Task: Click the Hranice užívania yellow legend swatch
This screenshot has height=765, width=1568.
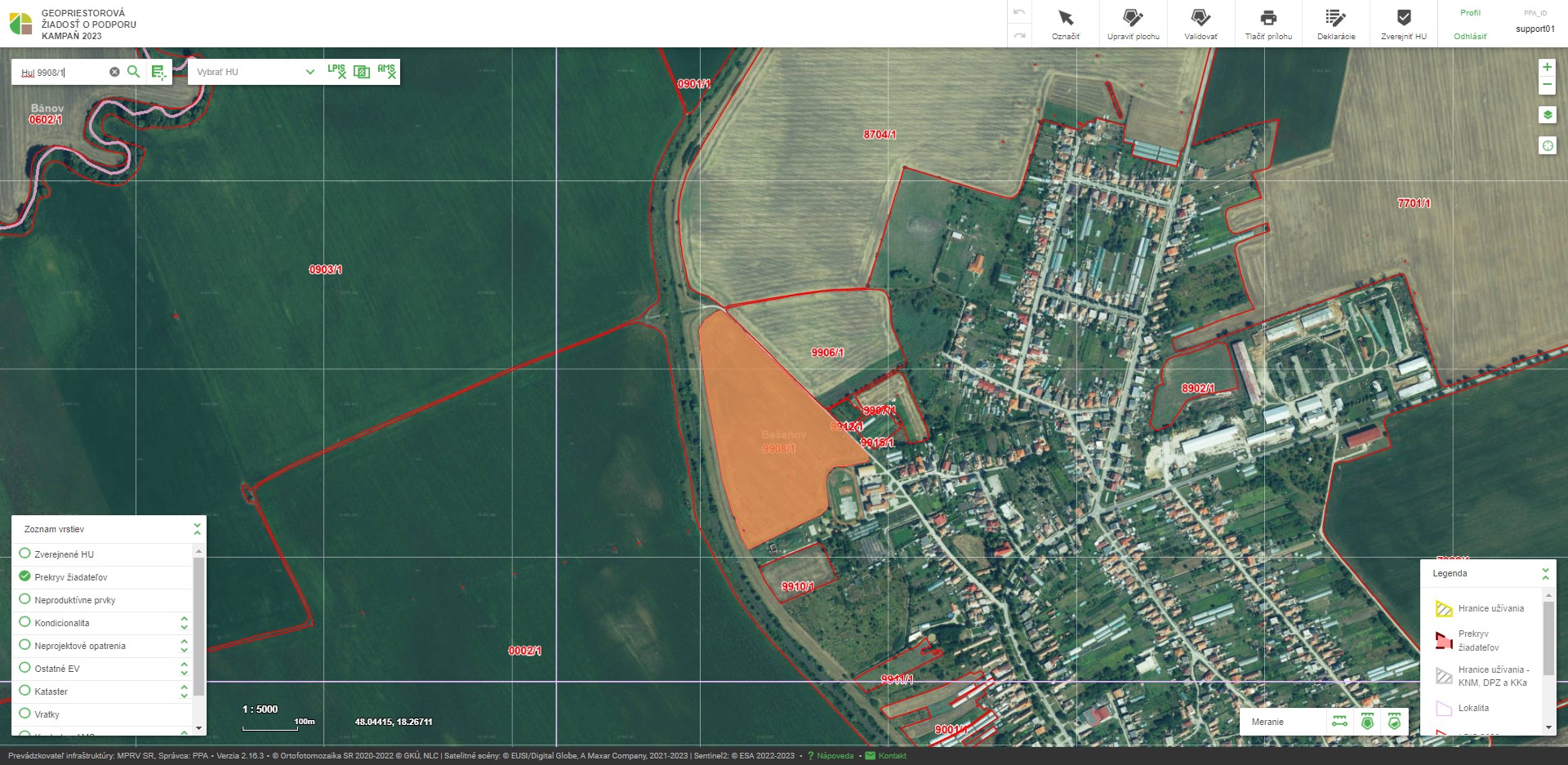Action: [x=1444, y=608]
